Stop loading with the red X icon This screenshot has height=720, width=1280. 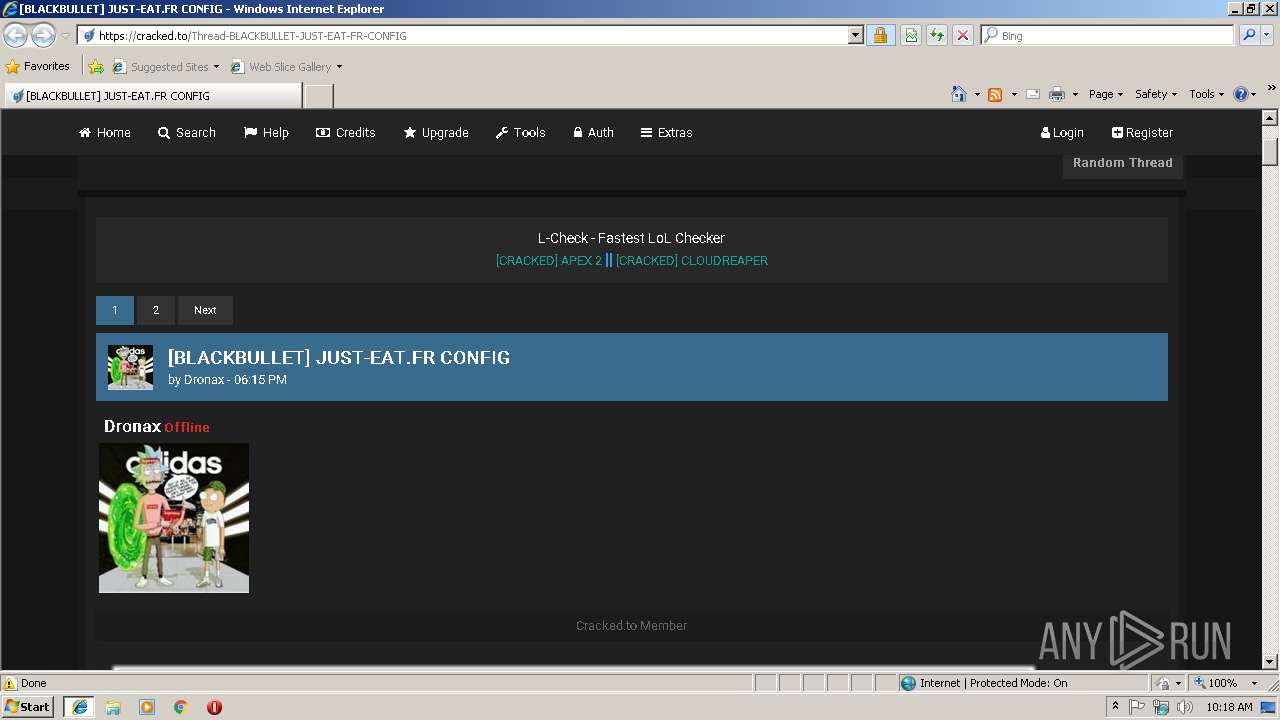[963, 35]
